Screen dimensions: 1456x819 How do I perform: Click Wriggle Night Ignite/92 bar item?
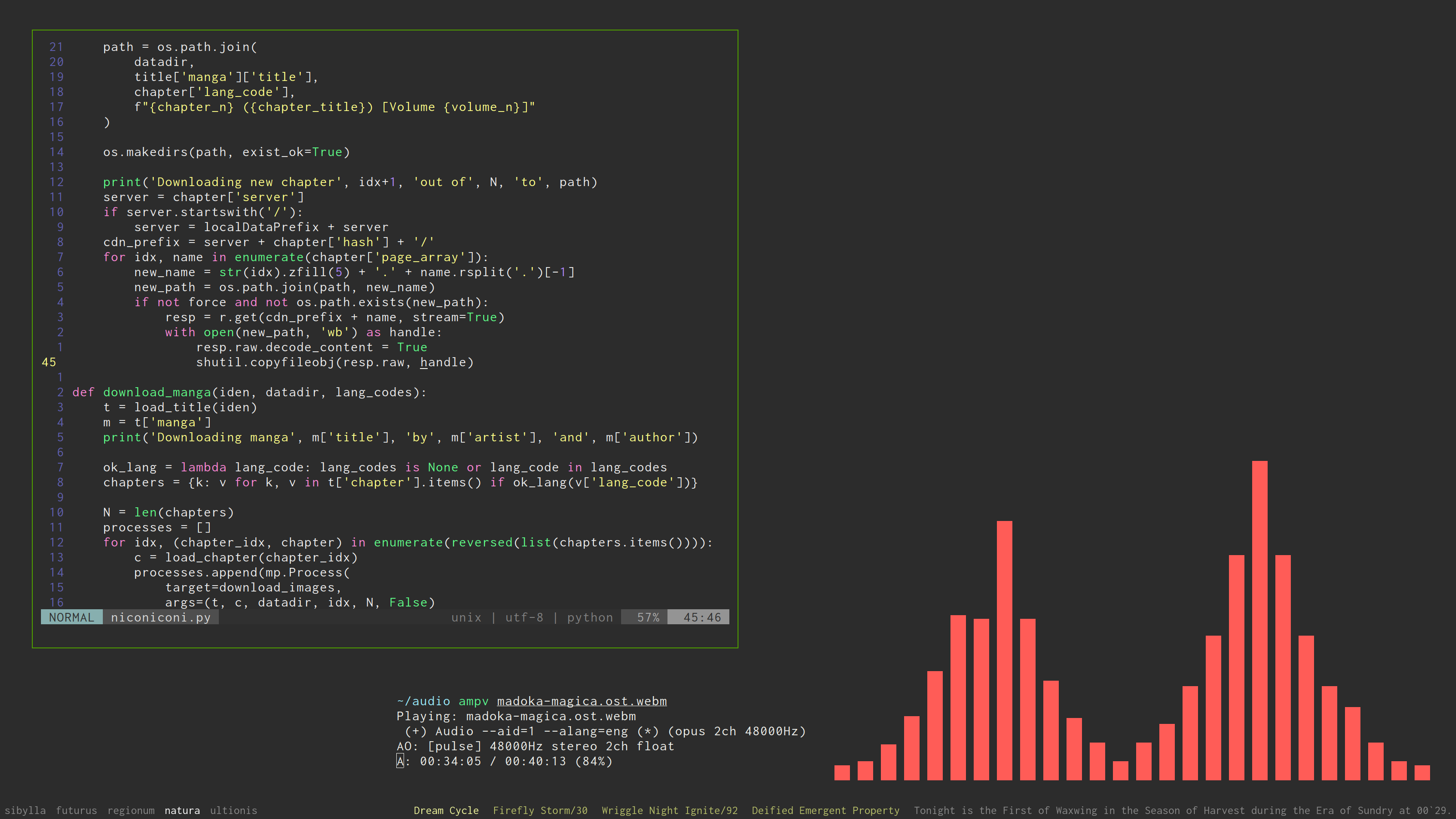[669, 810]
